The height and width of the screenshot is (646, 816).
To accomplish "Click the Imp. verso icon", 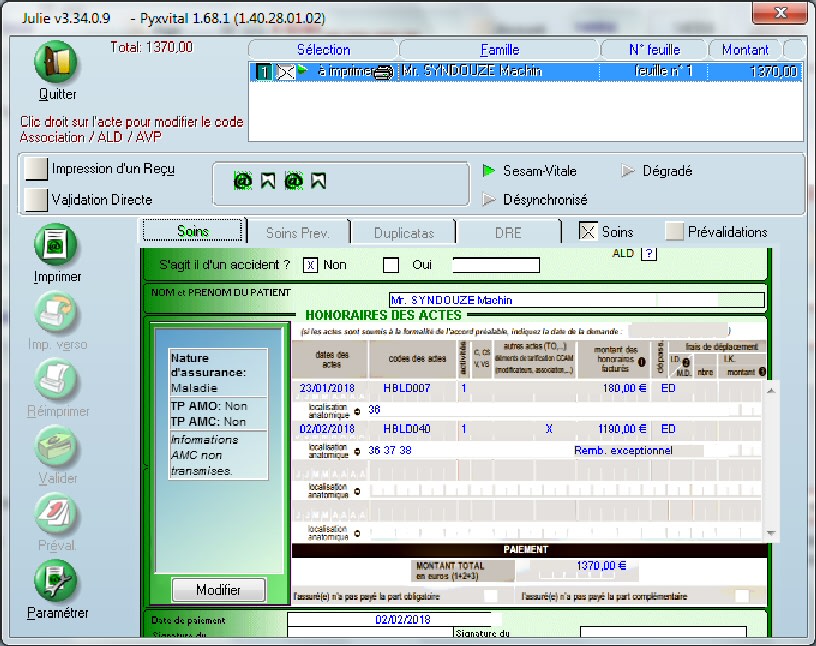I will pyautogui.click(x=56, y=312).
